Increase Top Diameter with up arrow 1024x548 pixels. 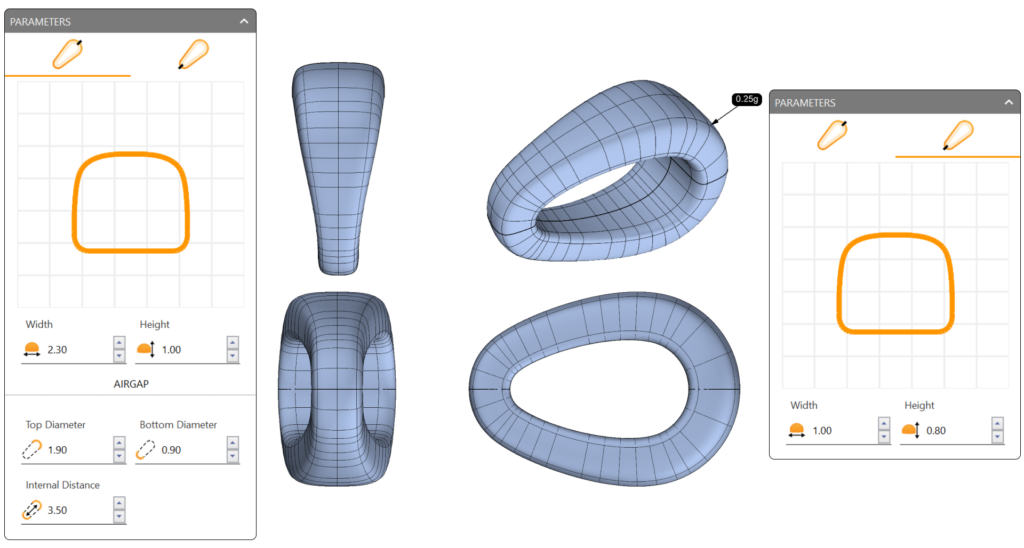pyautogui.click(x=119, y=445)
